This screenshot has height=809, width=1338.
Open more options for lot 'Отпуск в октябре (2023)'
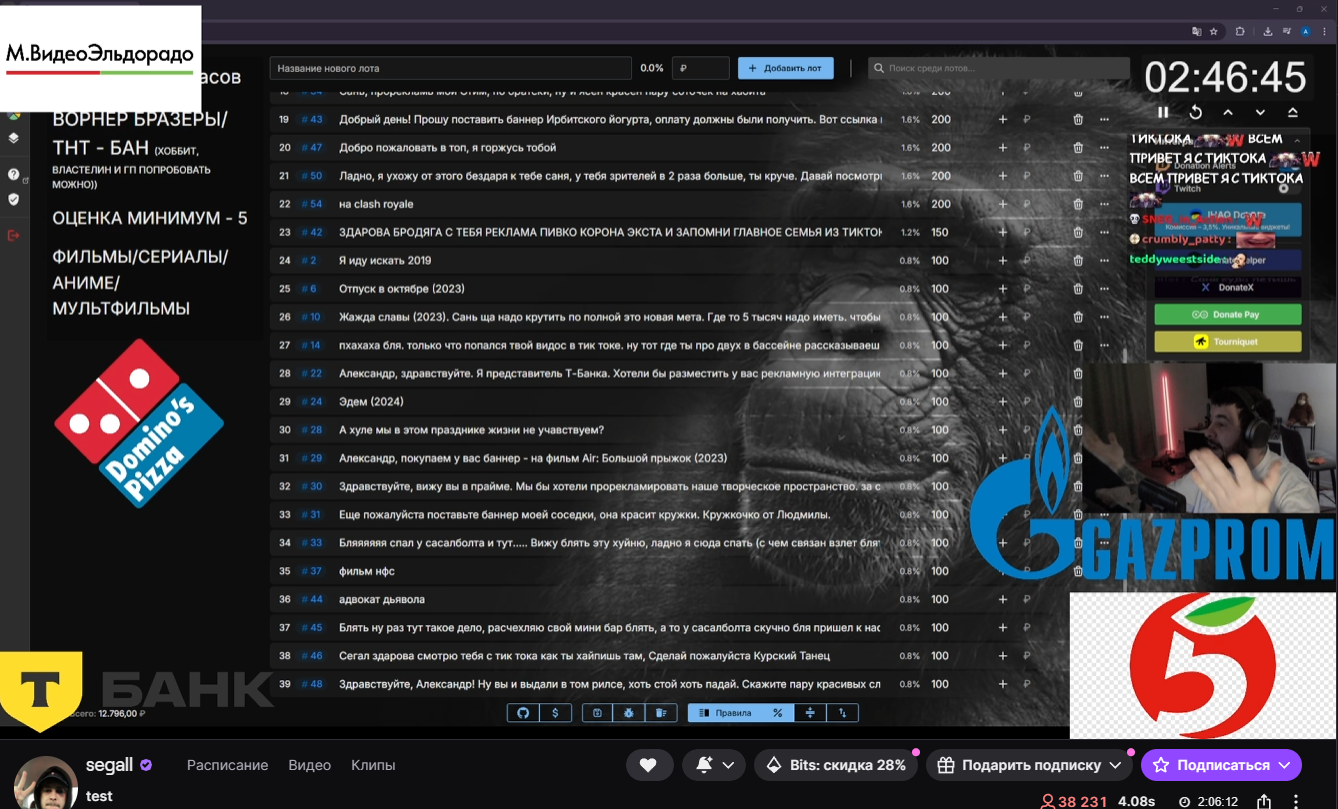click(1104, 289)
